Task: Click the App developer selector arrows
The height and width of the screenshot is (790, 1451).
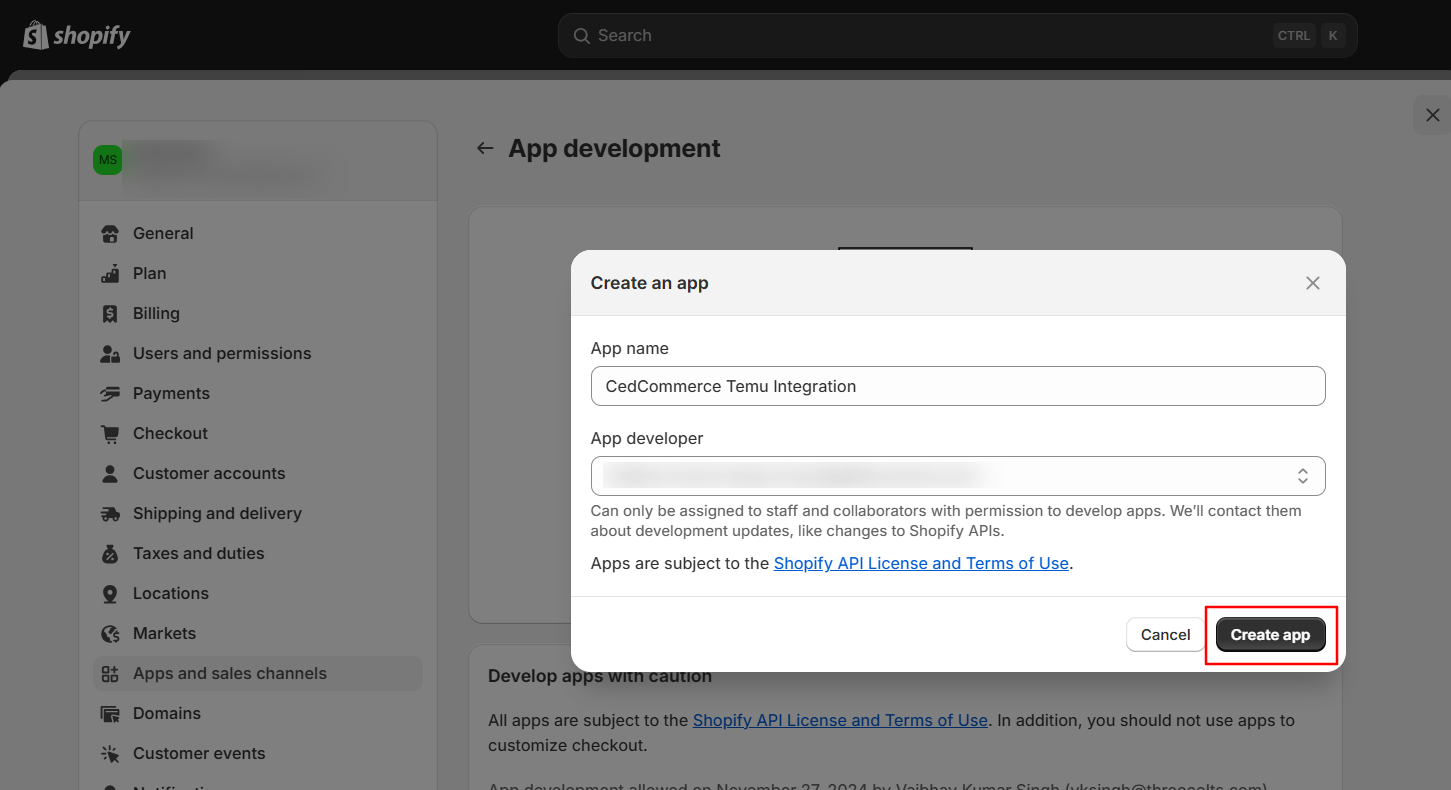Action: [1303, 476]
